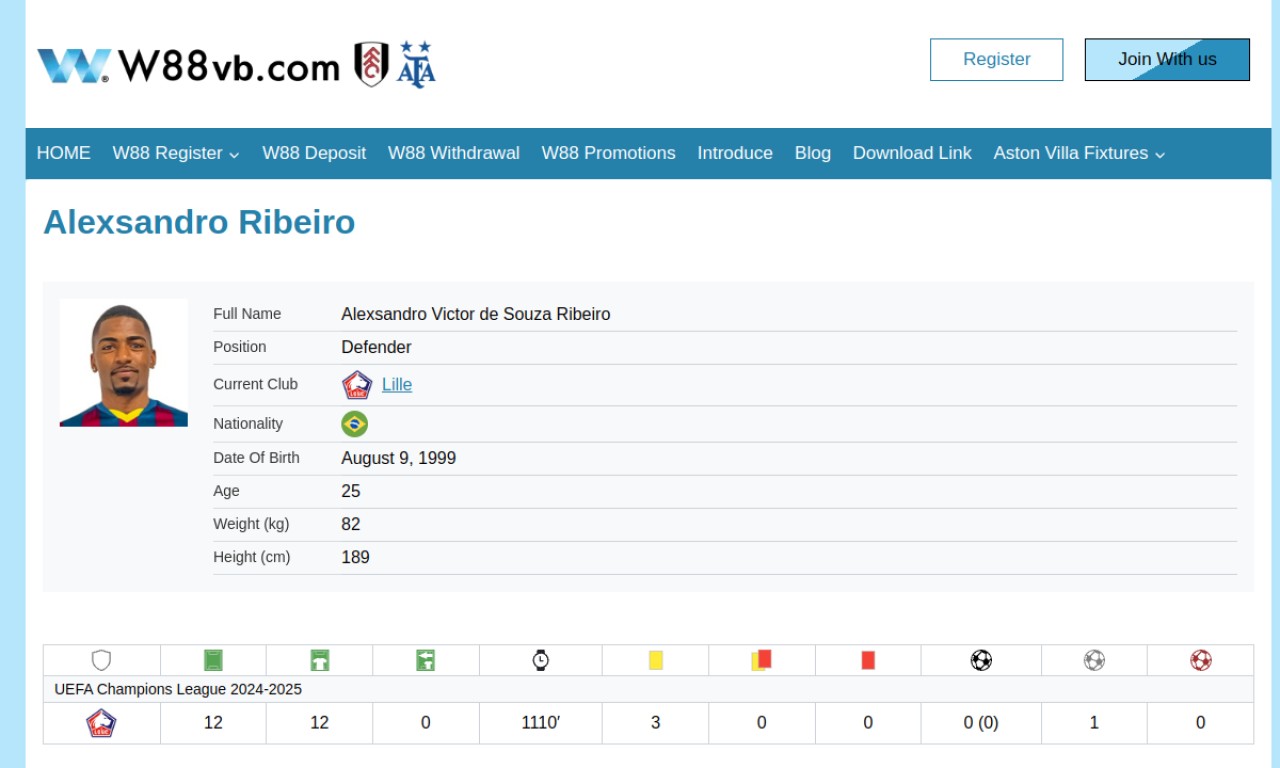Click the gray football assists icon

point(1094,660)
